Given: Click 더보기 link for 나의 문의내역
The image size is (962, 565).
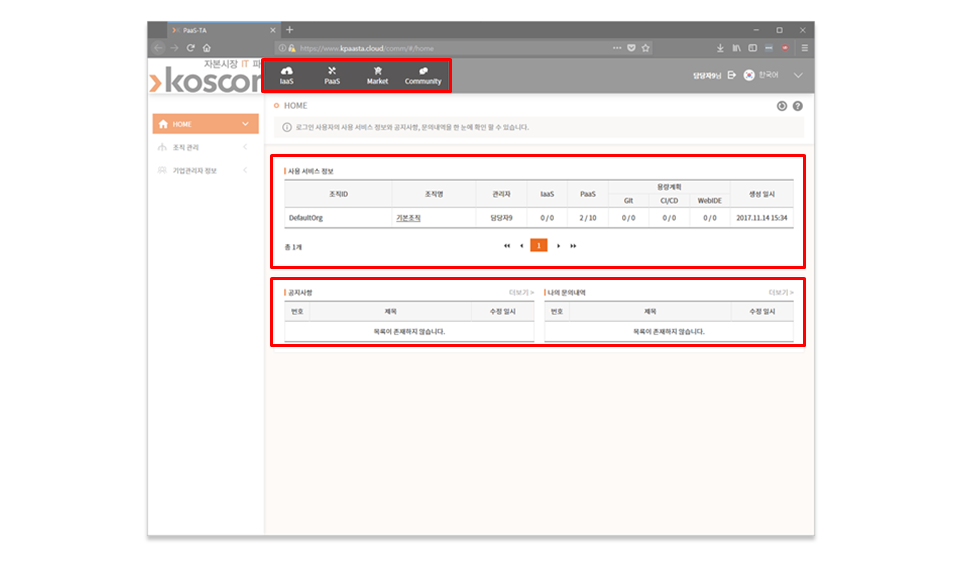Looking at the screenshot, I should click(781, 293).
